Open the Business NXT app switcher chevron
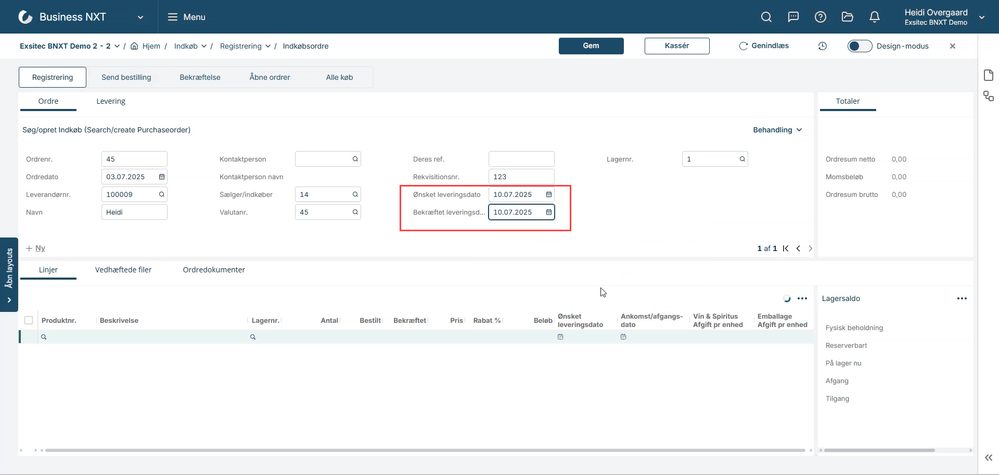 (x=140, y=17)
